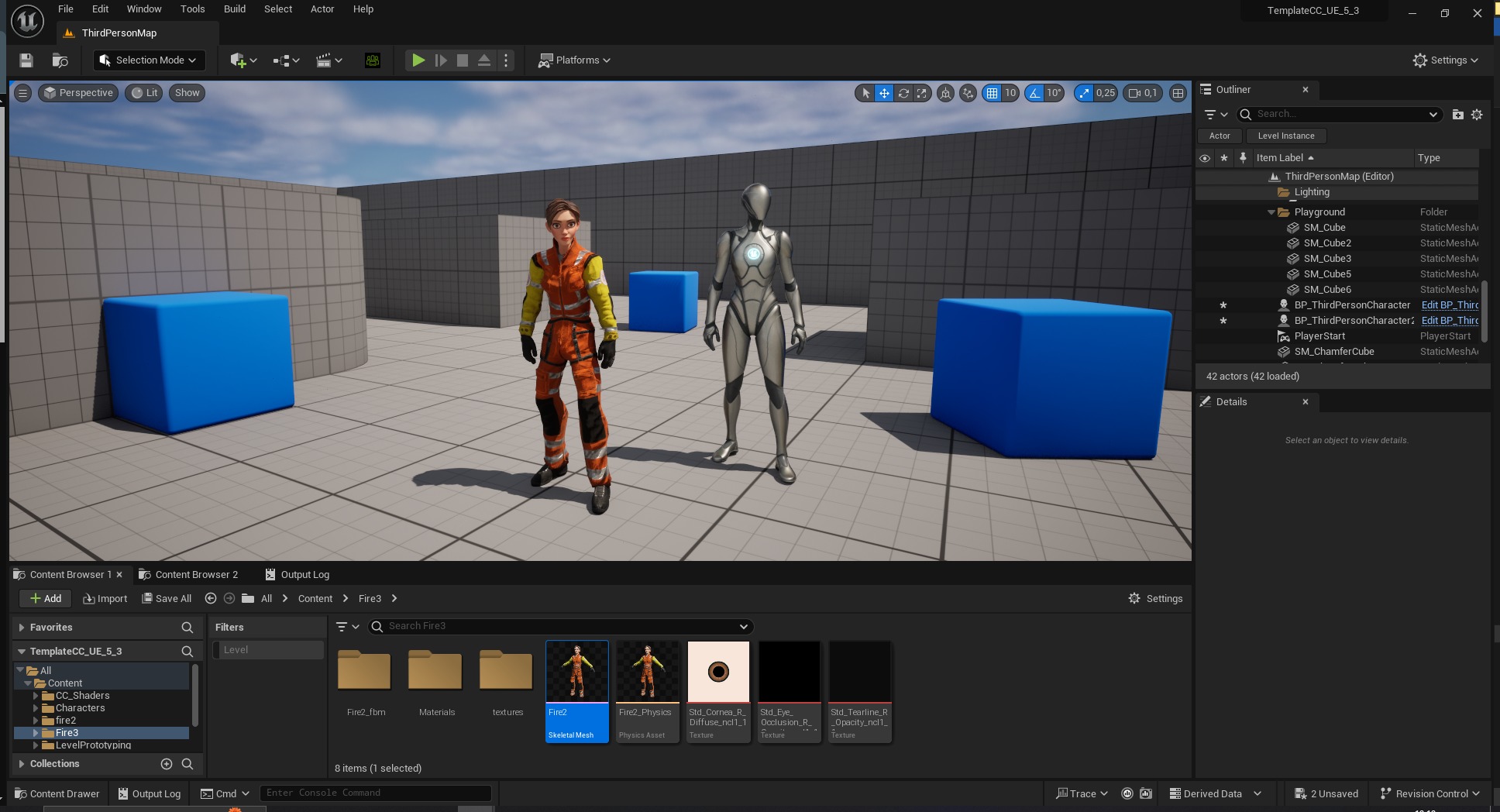Activate the translate move tool in viewport
This screenshot has height=812, width=1500.
tap(884, 93)
